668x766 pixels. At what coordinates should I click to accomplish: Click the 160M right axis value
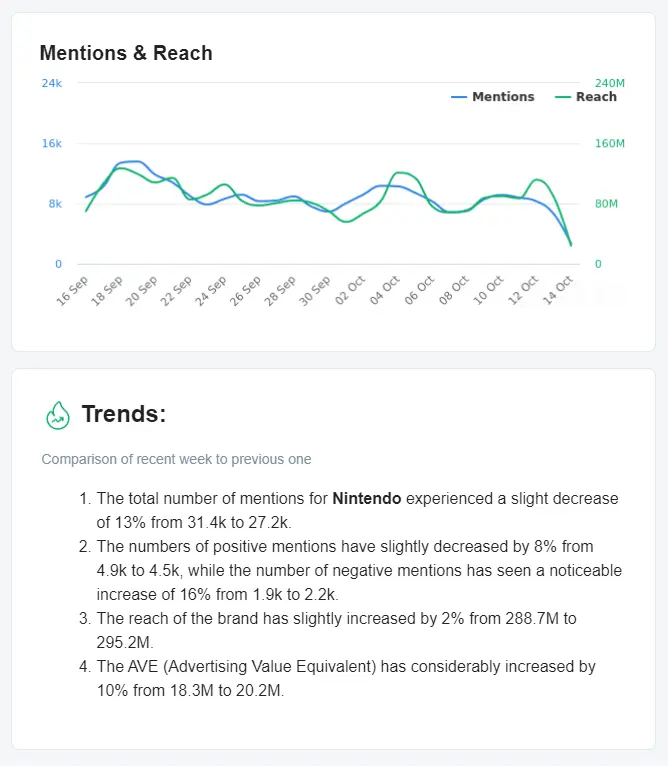tap(610, 144)
